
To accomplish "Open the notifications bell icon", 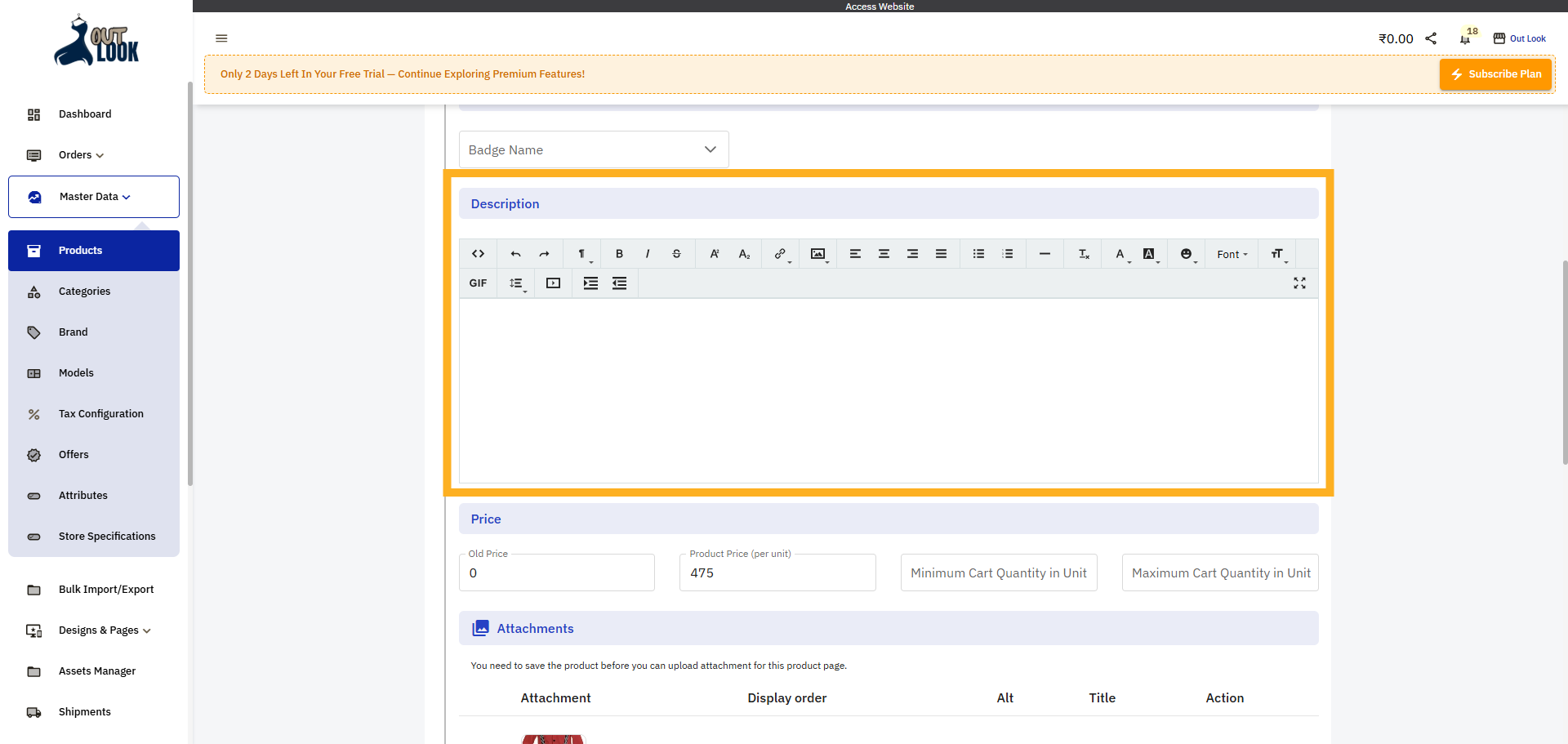I will (x=1465, y=38).
